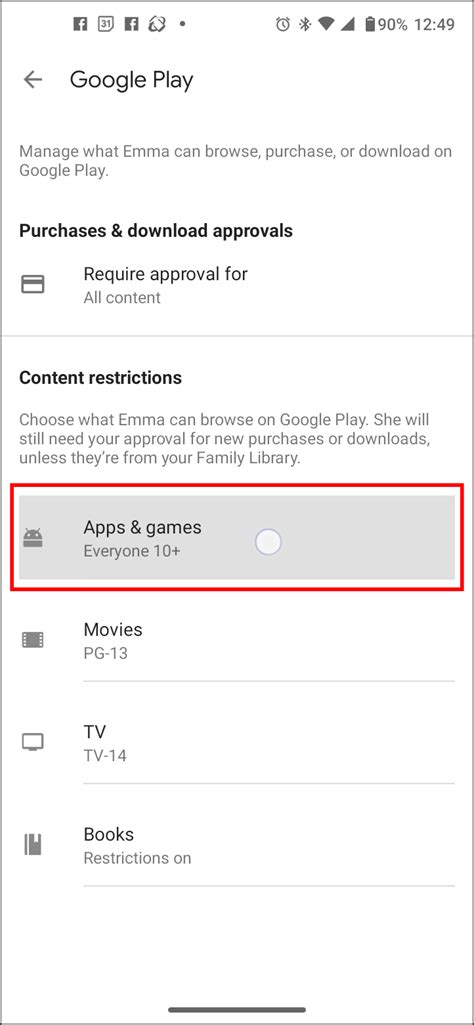
Task: Tap the battery indicator icon
Action: [x=371, y=25]
